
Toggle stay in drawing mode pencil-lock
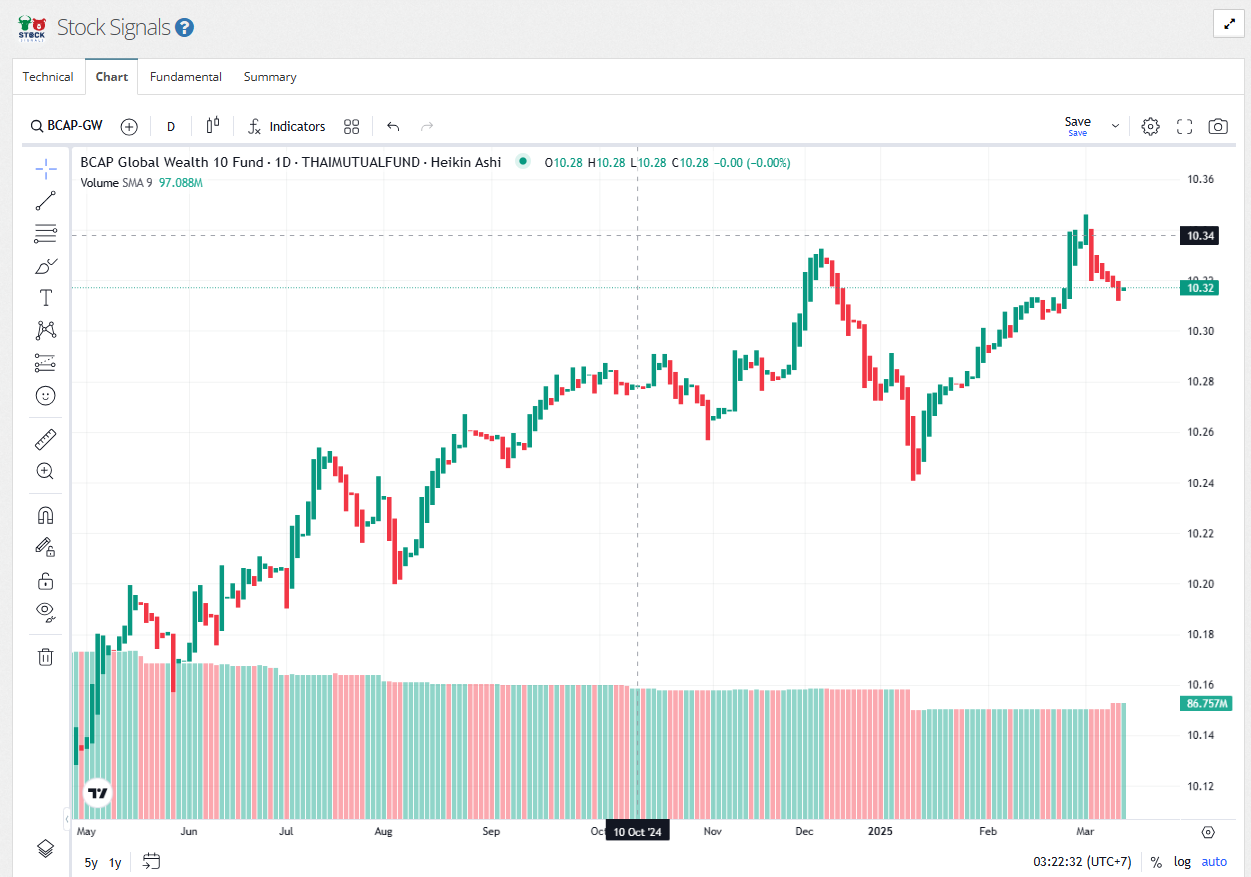[x=45, y=547]
